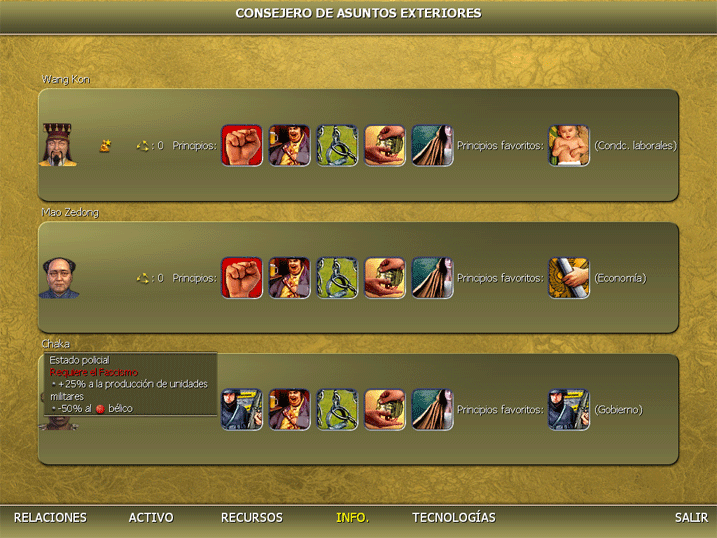
Task: Click Mao Zedong's favorite civic Economía icon
Action: click(x=569, y=278)
